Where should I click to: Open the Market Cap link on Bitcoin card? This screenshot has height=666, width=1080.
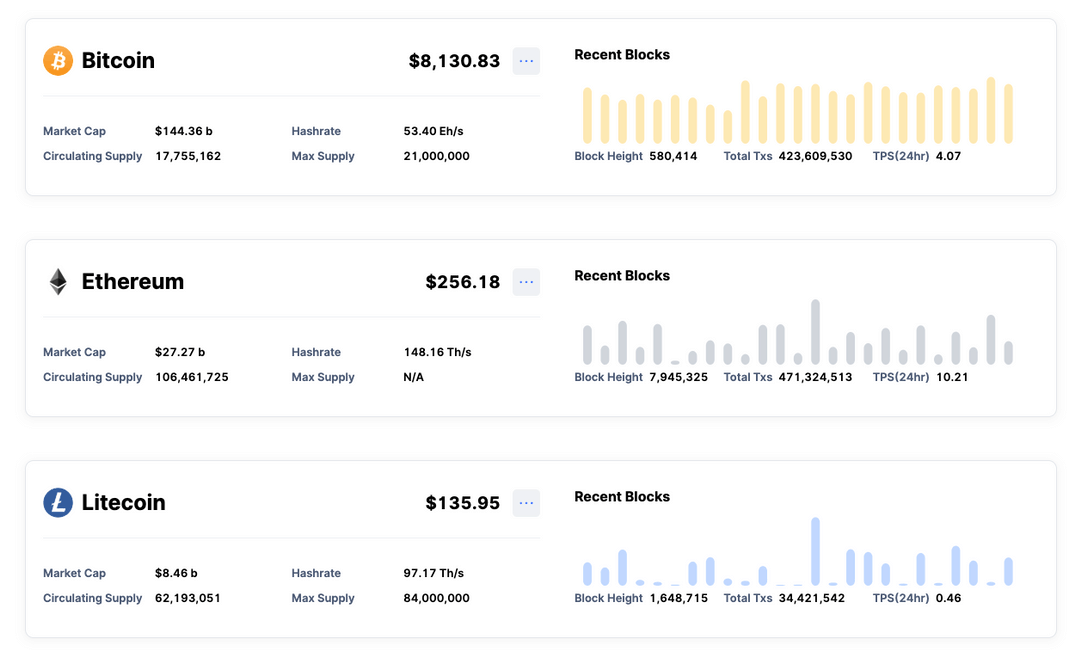pyautogui.click(x=74, y=131)
